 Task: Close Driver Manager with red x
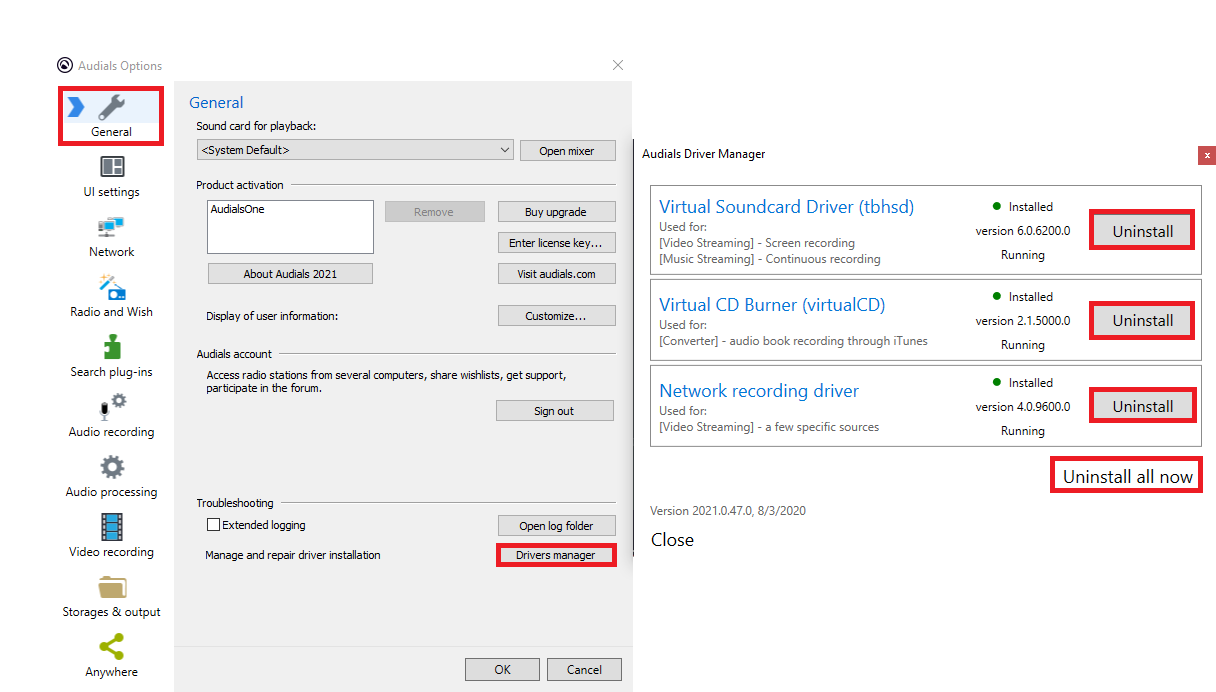[x=1207, y=155]
